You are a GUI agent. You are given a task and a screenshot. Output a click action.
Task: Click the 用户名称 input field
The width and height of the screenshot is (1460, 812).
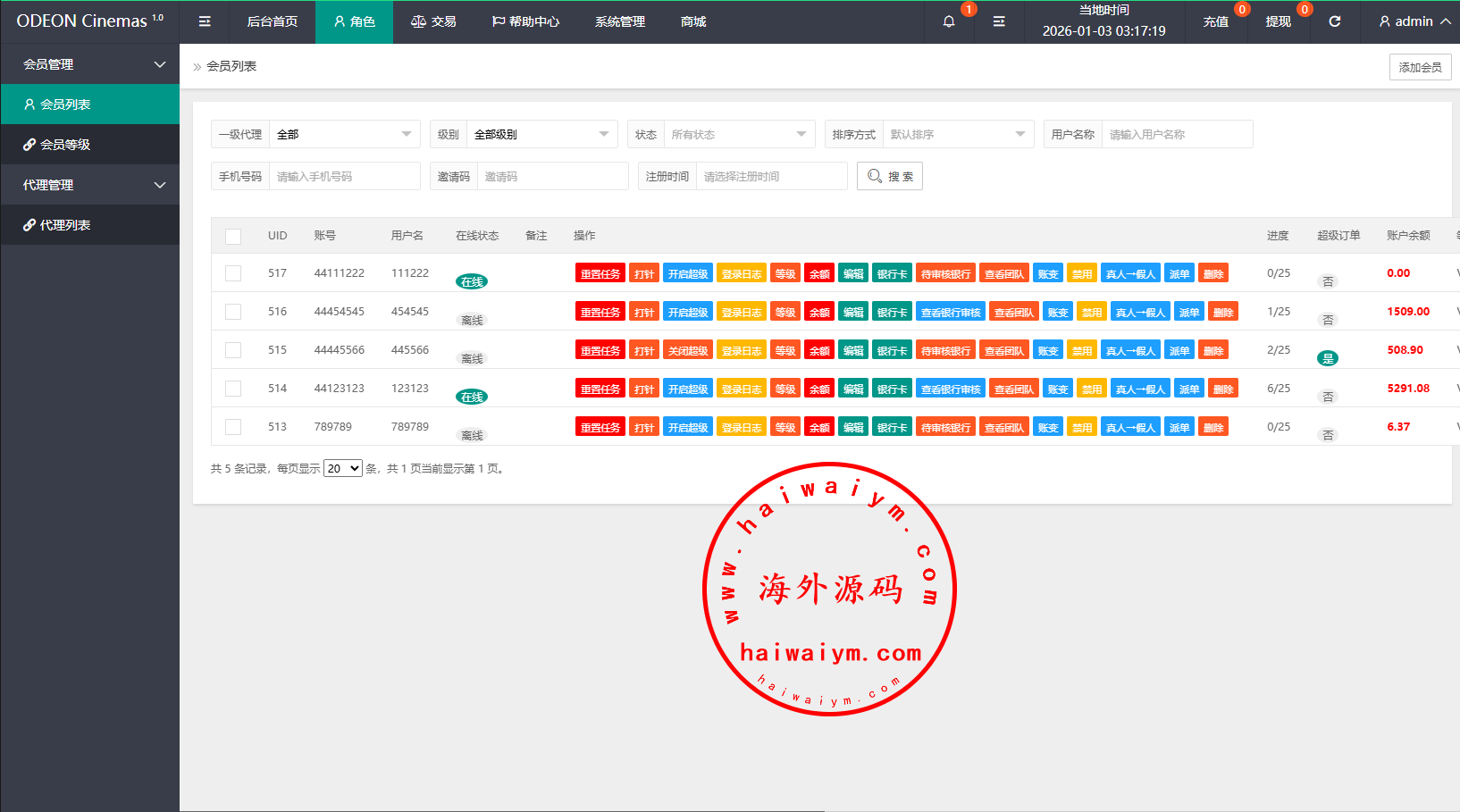pos(1176,135)
